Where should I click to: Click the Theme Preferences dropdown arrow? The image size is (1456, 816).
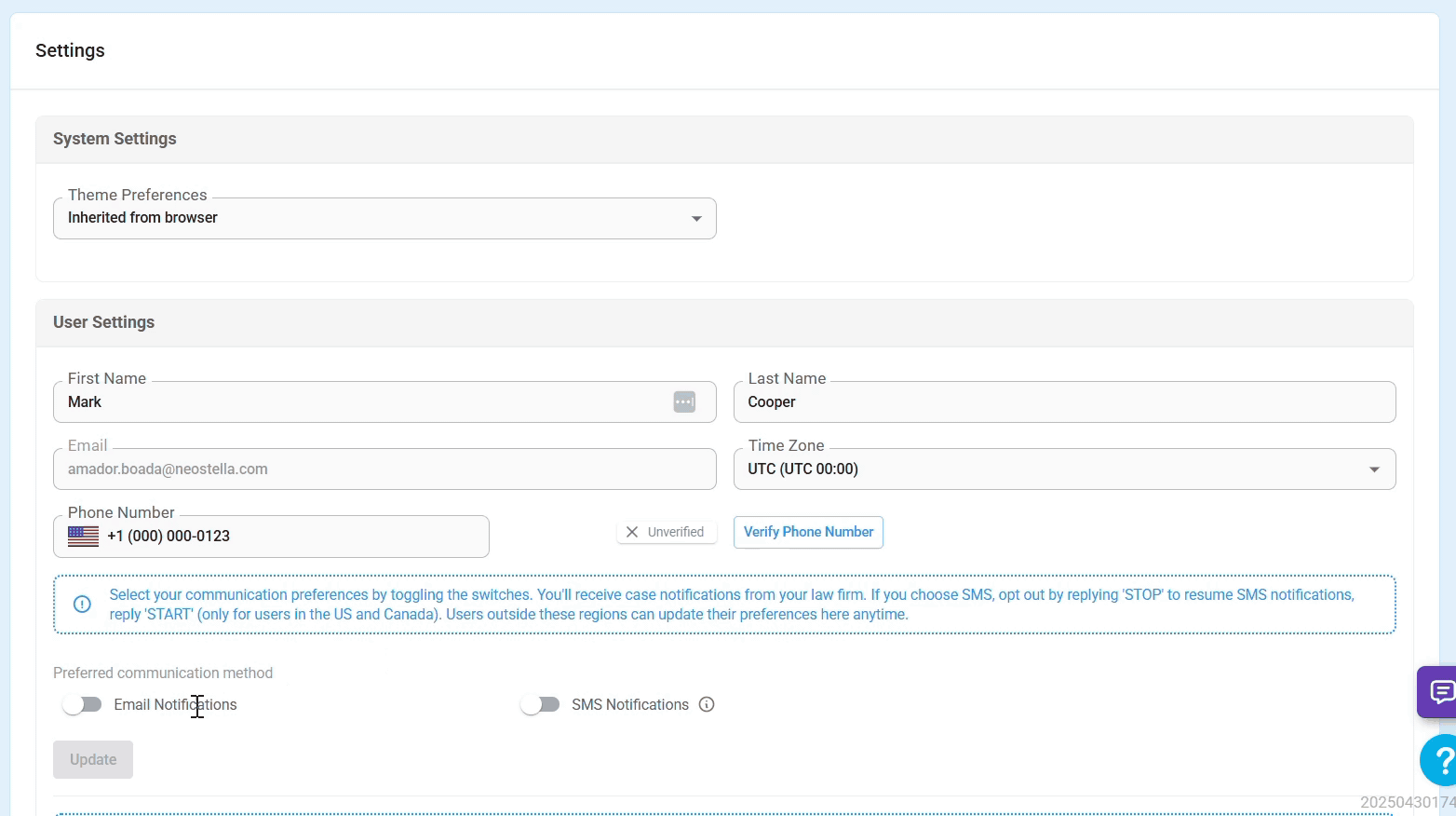(x=696, y=219)
